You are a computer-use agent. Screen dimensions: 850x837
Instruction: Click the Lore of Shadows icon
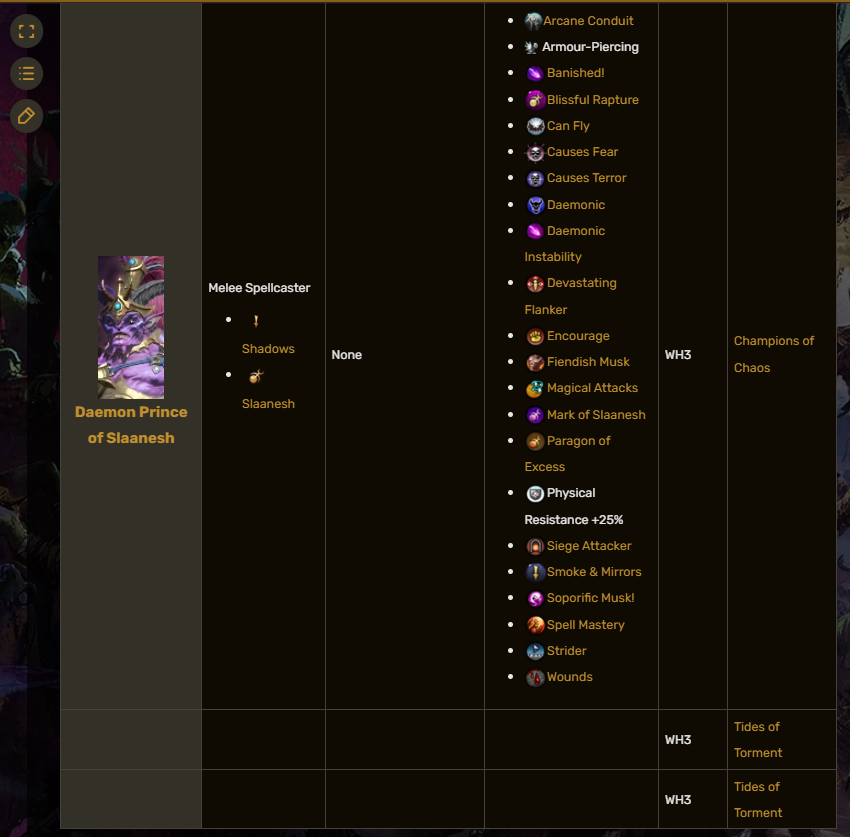pos(256,321)
